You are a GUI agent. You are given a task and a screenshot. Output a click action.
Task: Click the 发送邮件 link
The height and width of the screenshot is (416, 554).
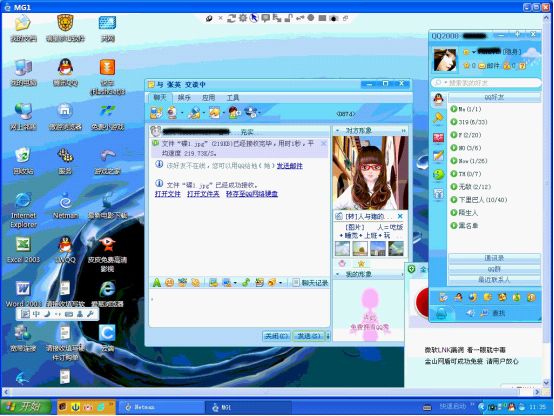(x=289, y=166)
